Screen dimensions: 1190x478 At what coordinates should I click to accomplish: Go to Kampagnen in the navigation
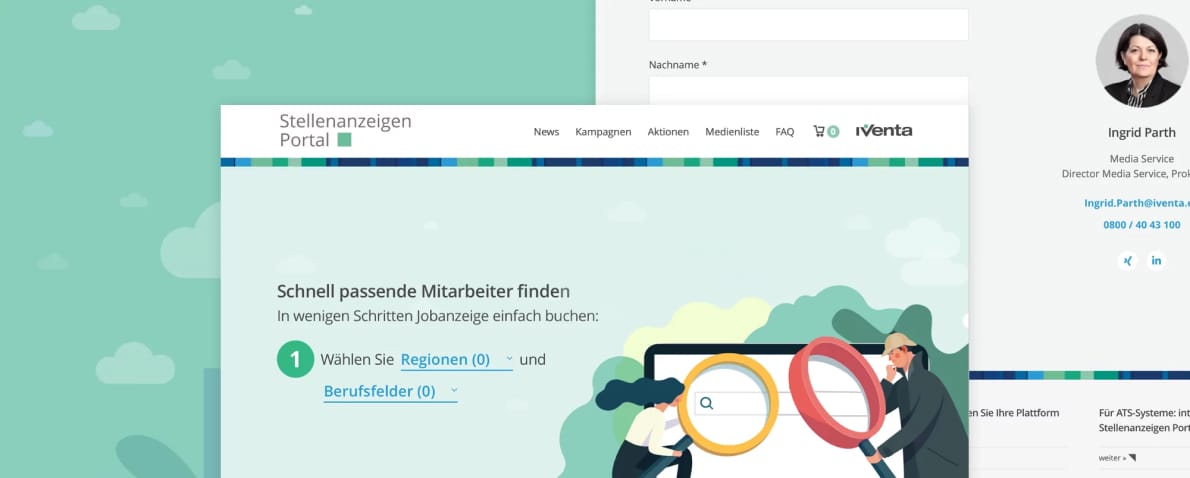(603, 131)
